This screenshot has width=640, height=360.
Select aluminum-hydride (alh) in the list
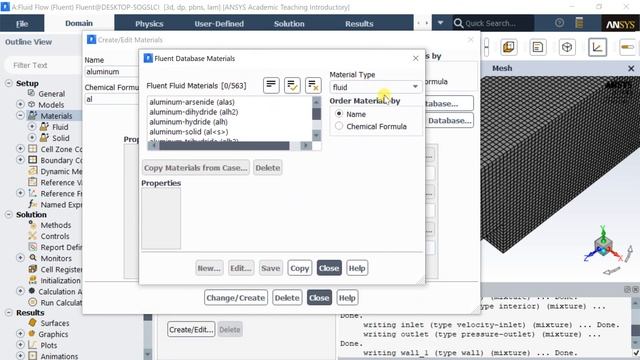pos(188,122)
